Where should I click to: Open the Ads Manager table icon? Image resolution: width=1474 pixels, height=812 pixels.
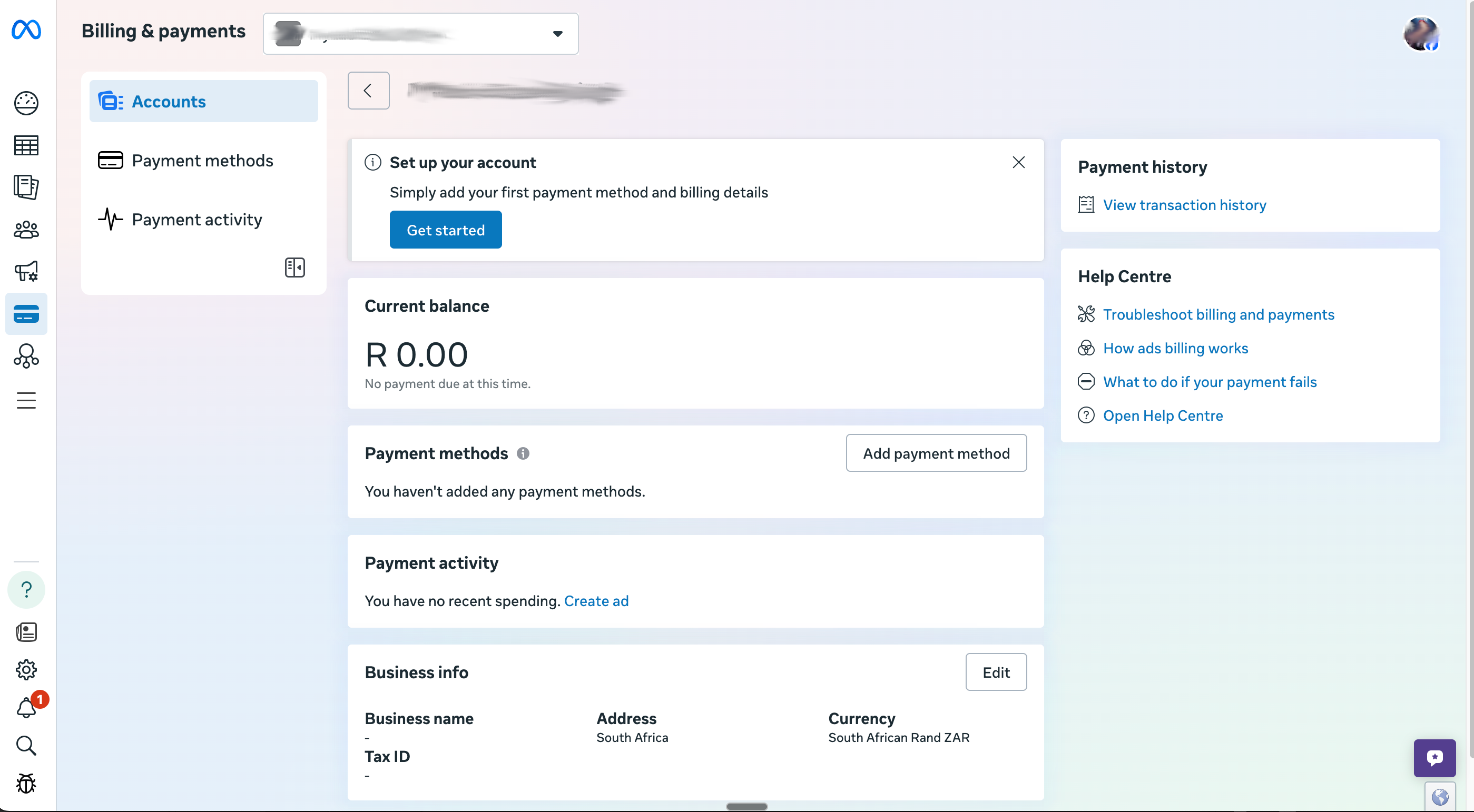pyautogui.click(x=26, y=146)
